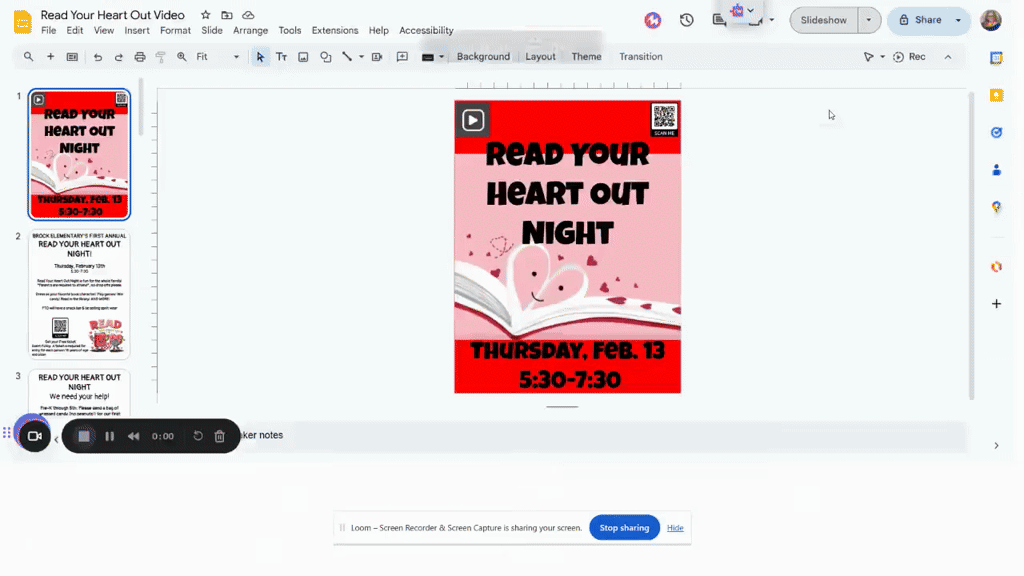
Task: Play the video icon on the slide
Action: pos(473,120)
